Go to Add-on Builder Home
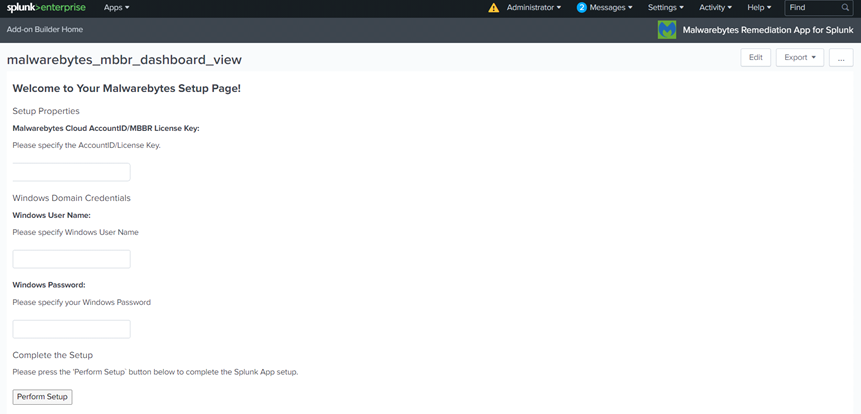This screenshot has width=861, height=414. click(x=45, y=30)
